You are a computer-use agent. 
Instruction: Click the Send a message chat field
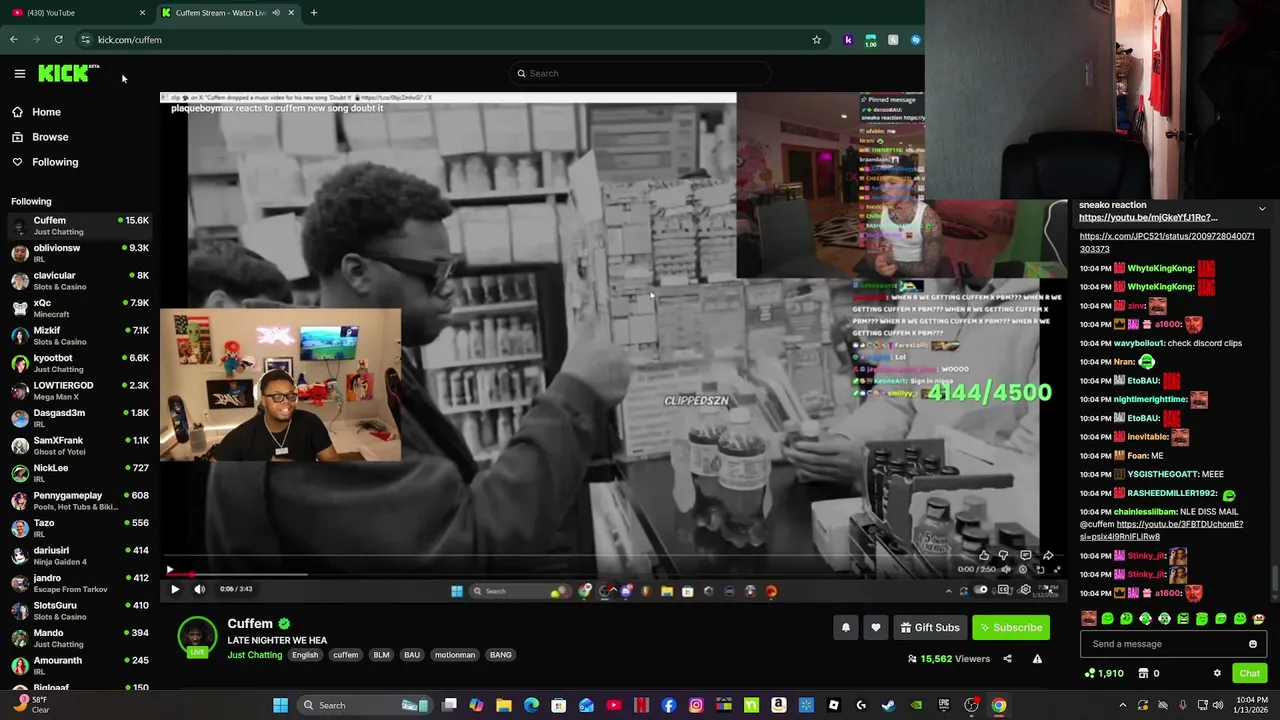click(1173, 644)
